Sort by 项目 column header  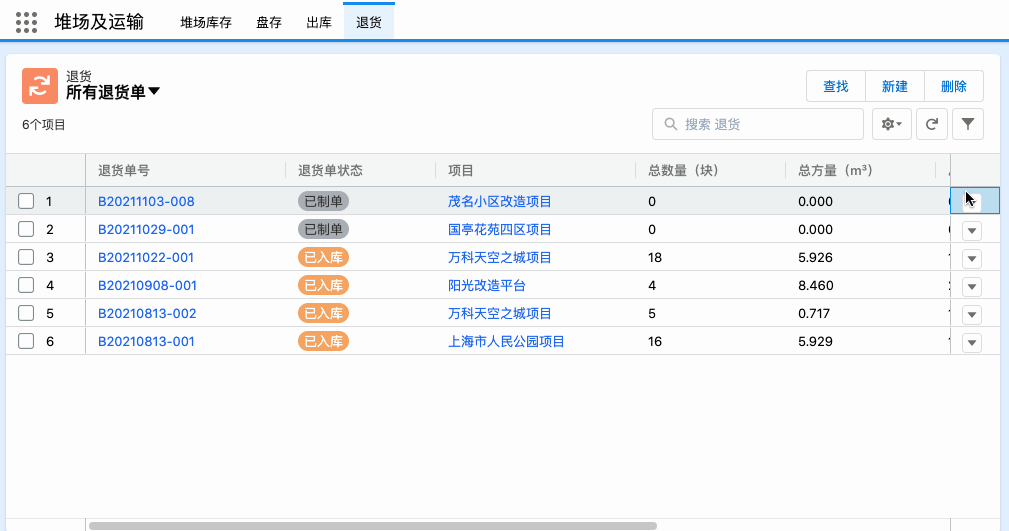pyautogui.click(x=461, y=171)
